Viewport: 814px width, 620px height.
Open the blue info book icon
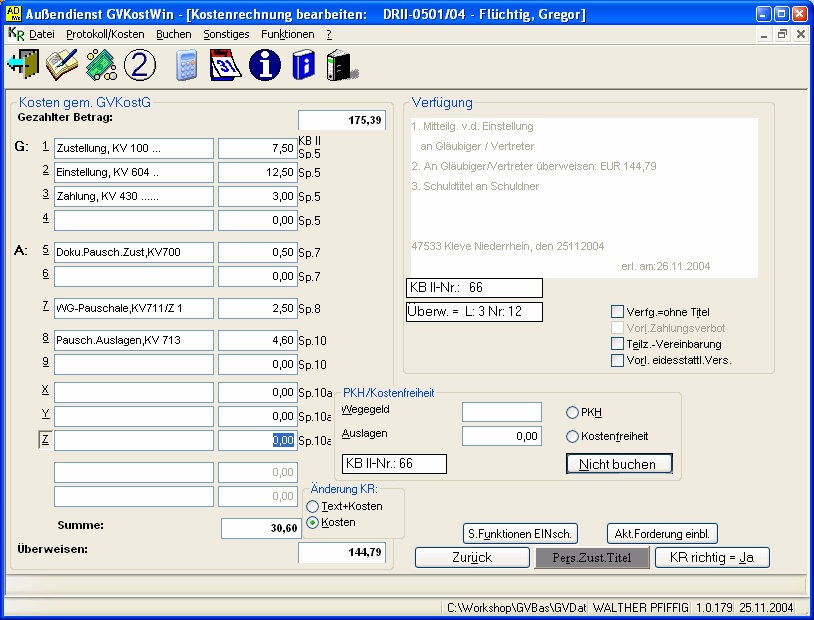303,65
